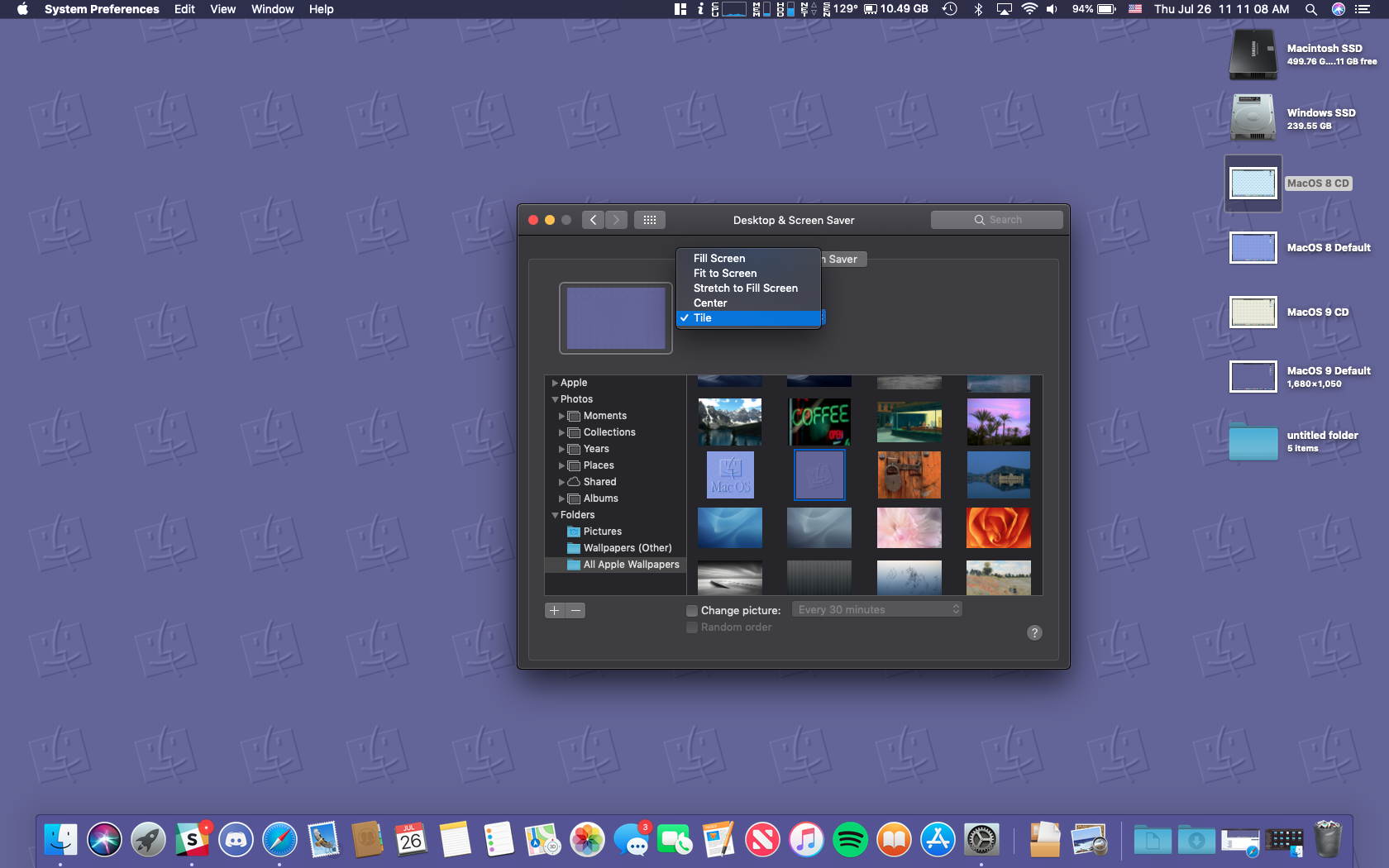This screenshot has height=868, width=1389.
Task: Collapse the Photos group in sidebar
Action: point(555,399)
